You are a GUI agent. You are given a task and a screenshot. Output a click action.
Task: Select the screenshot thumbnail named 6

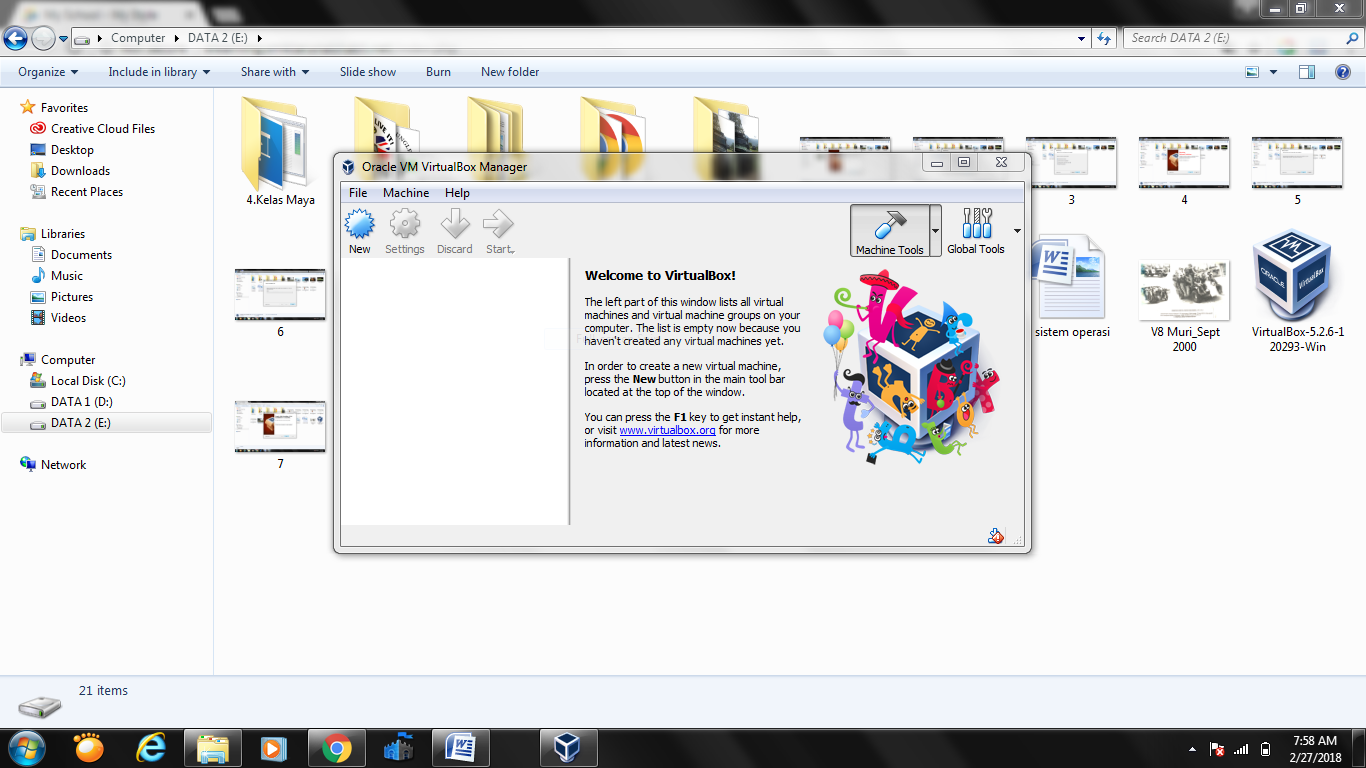pos(280,303)
